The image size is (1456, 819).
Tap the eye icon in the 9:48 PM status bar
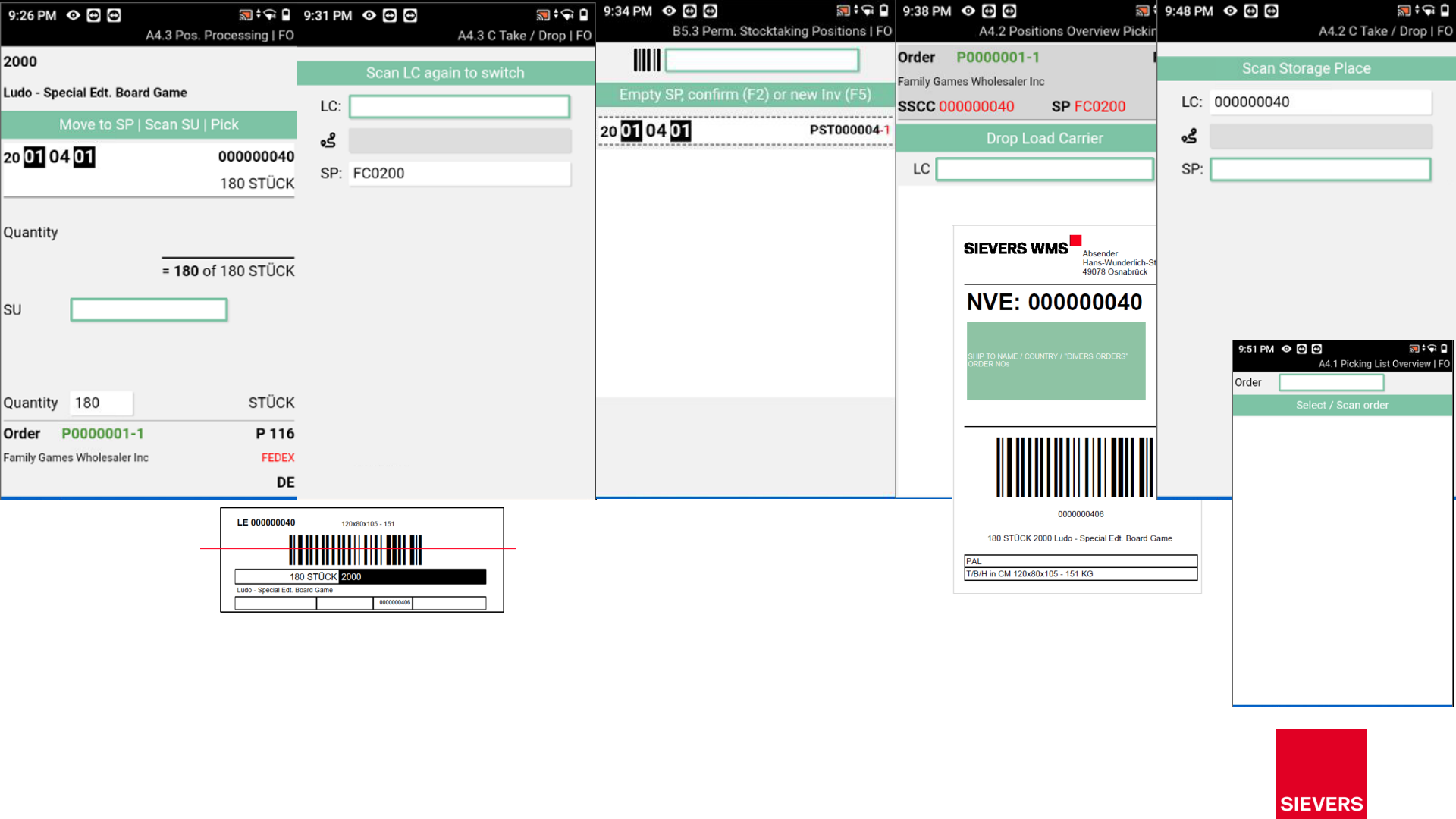tap(1231, 11)
